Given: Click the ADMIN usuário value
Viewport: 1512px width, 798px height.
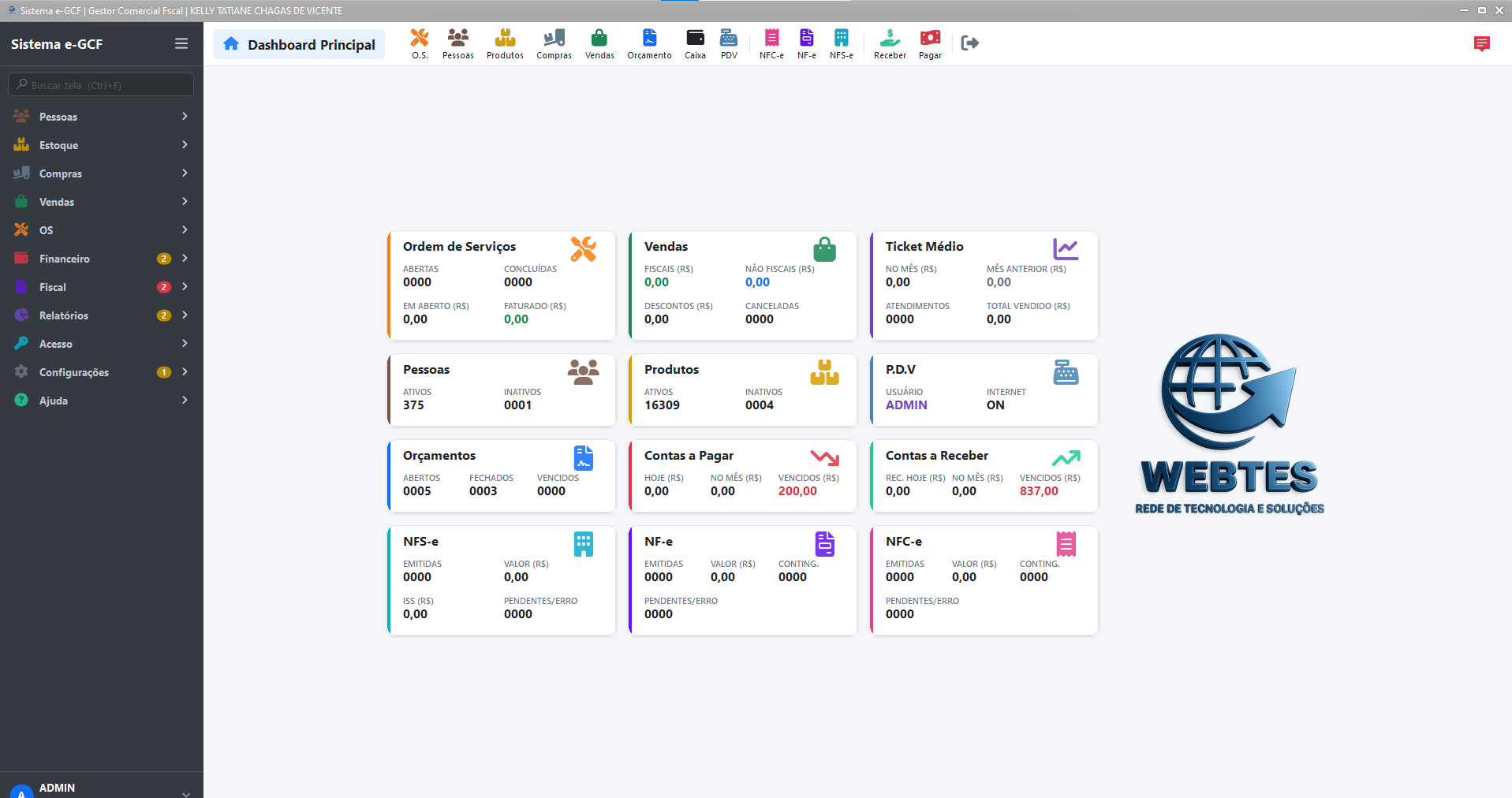Looking at the screenshot, I should (x=906, y=405).
